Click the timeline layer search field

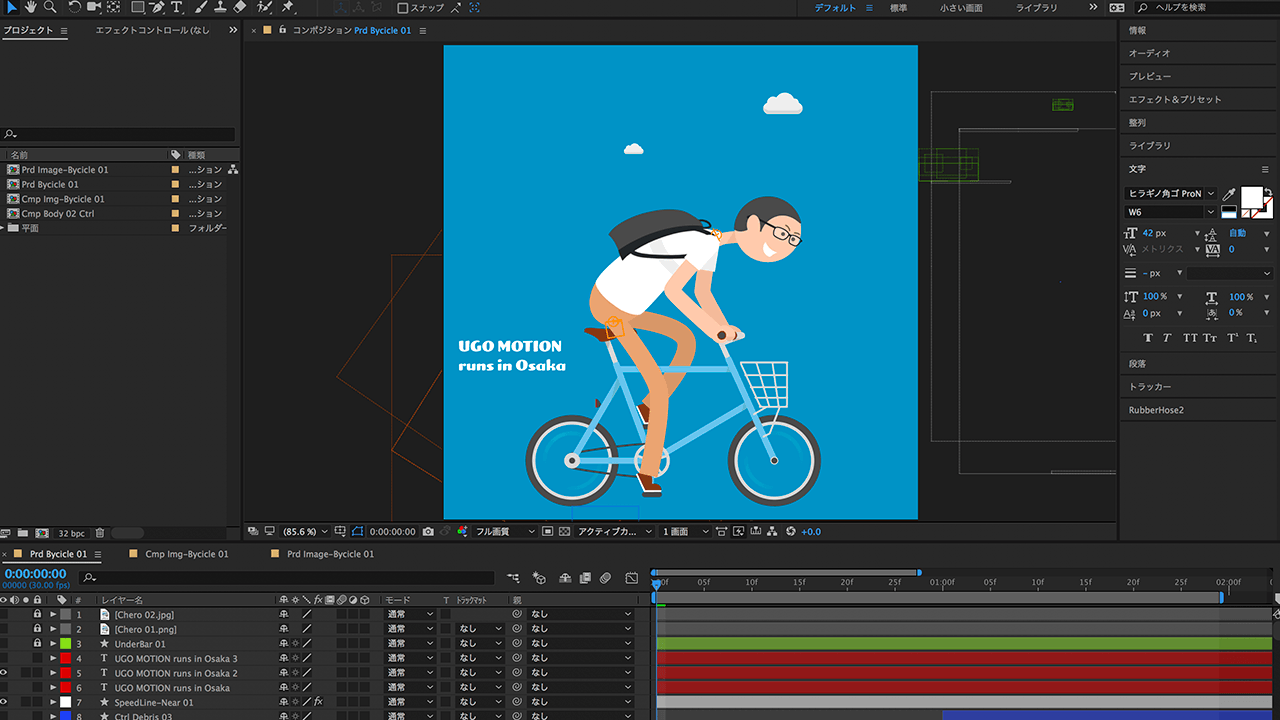tap(290, 578)
